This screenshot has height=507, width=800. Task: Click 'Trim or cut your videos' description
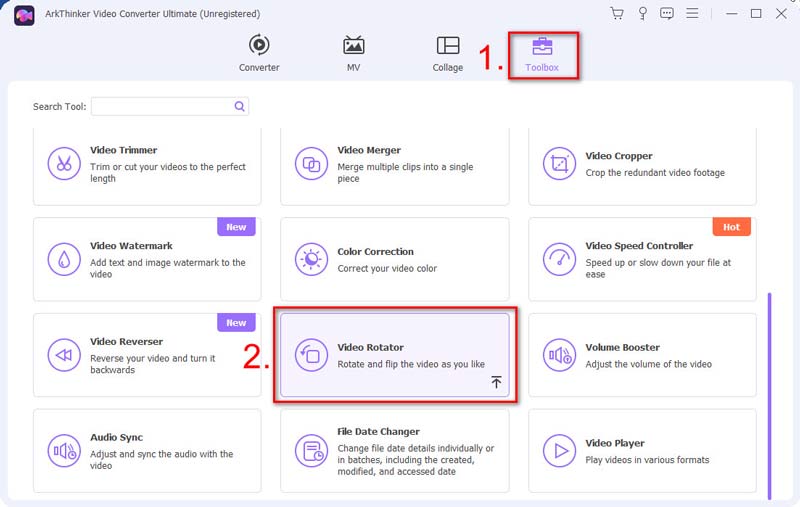(x=168, y=172)
